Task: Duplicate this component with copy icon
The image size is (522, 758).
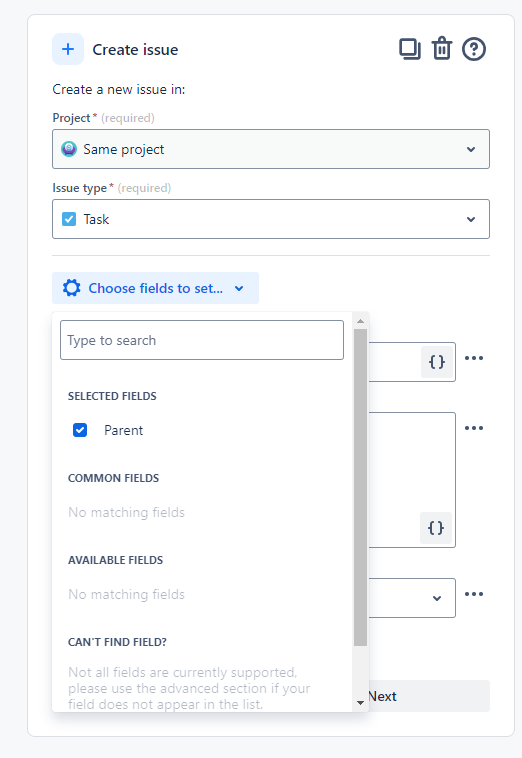Action: (410, 49)
